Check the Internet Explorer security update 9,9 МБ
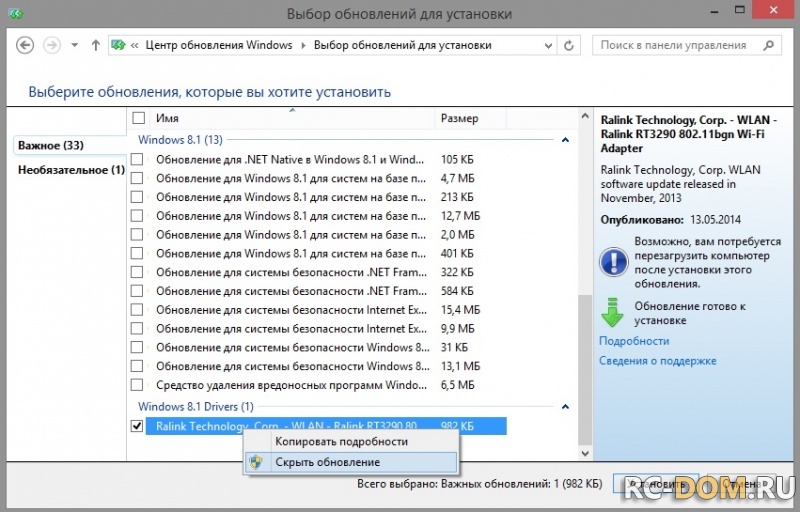The image size is (800, 512). pyautogui.click(x=137, y=329)
